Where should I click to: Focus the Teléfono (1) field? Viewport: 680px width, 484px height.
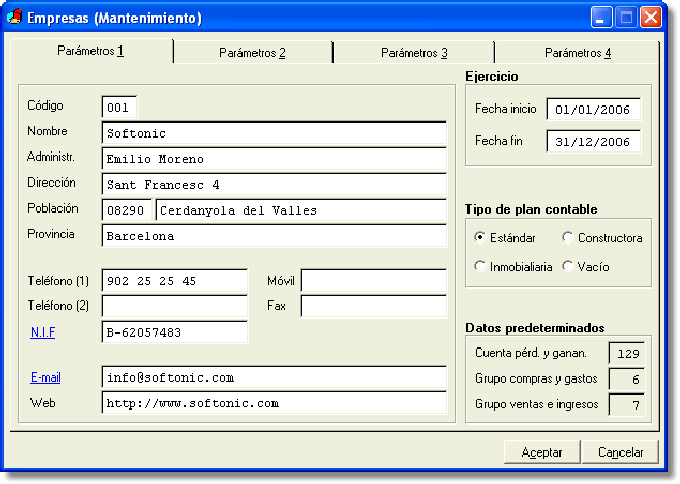coord(175,281)
